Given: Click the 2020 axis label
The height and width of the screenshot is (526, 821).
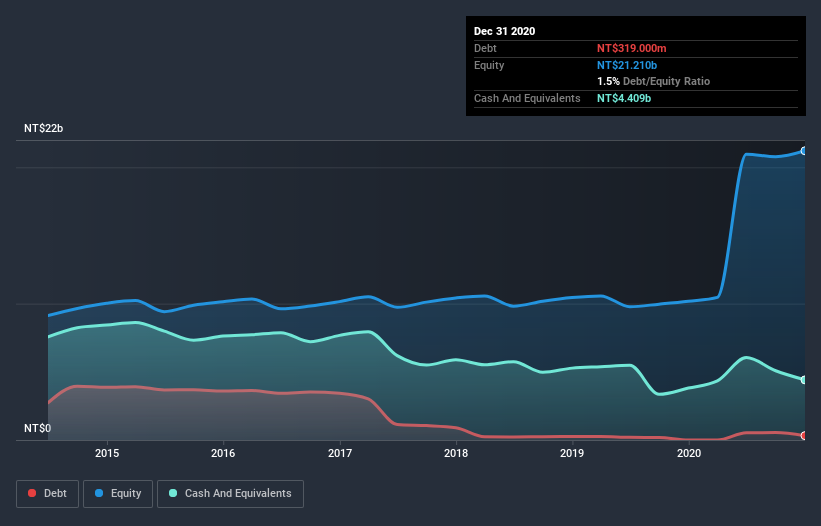Looking at the screenshot, I should click(x=689, y=453).
